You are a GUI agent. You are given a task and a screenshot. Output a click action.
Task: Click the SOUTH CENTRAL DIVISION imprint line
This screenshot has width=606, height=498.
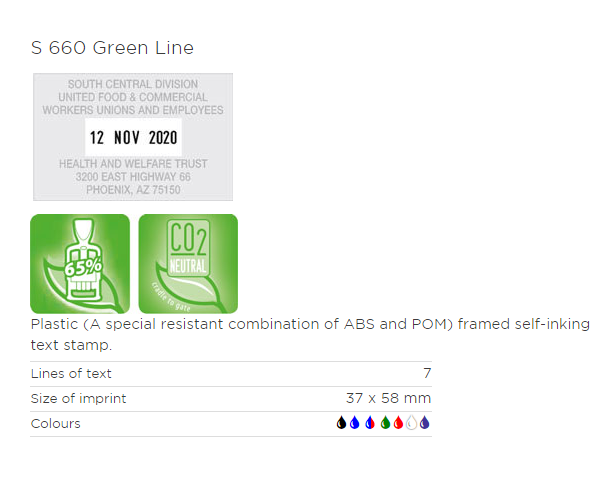tap(133, 84)
